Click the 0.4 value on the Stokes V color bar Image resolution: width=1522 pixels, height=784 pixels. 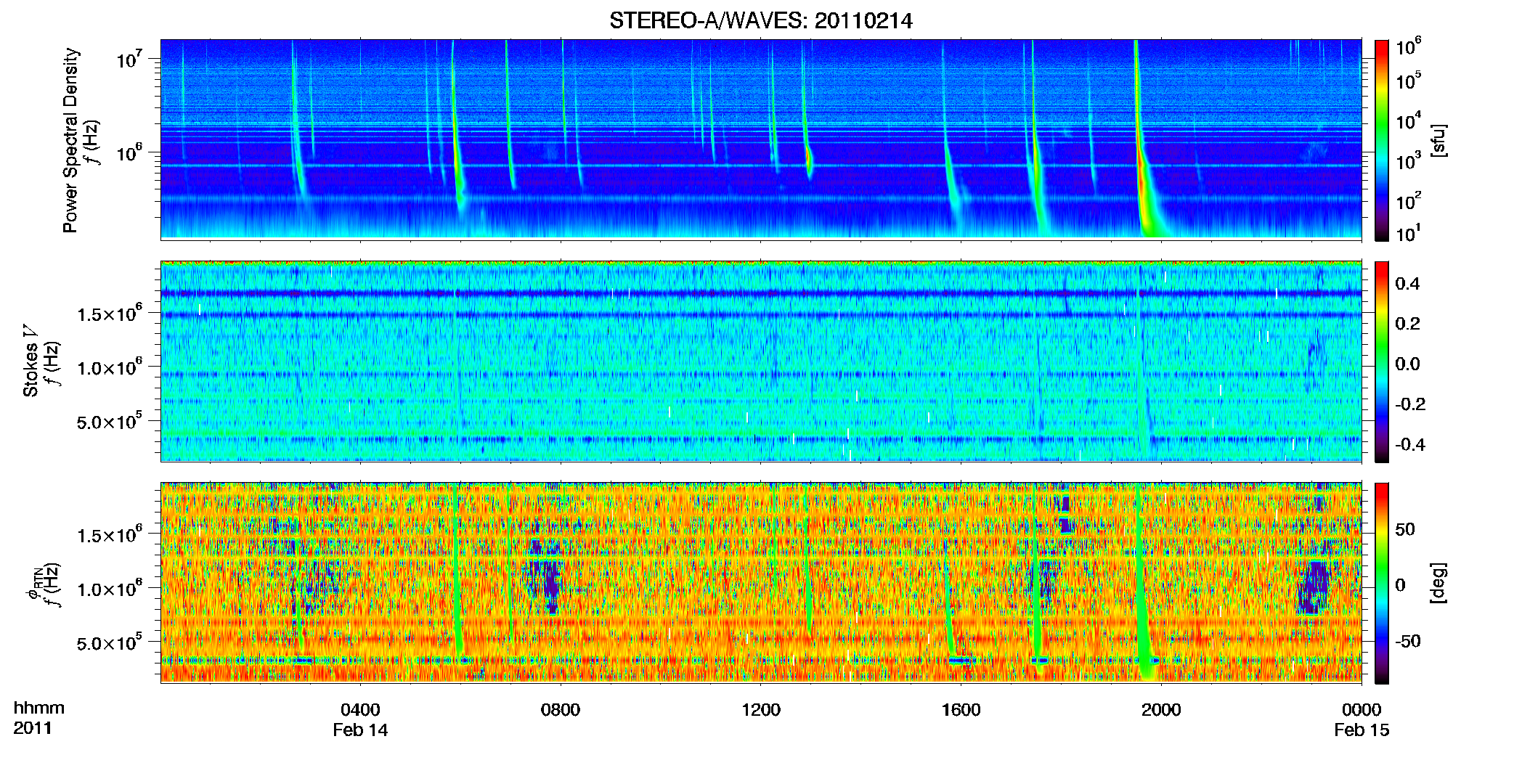coord(1407,284)
